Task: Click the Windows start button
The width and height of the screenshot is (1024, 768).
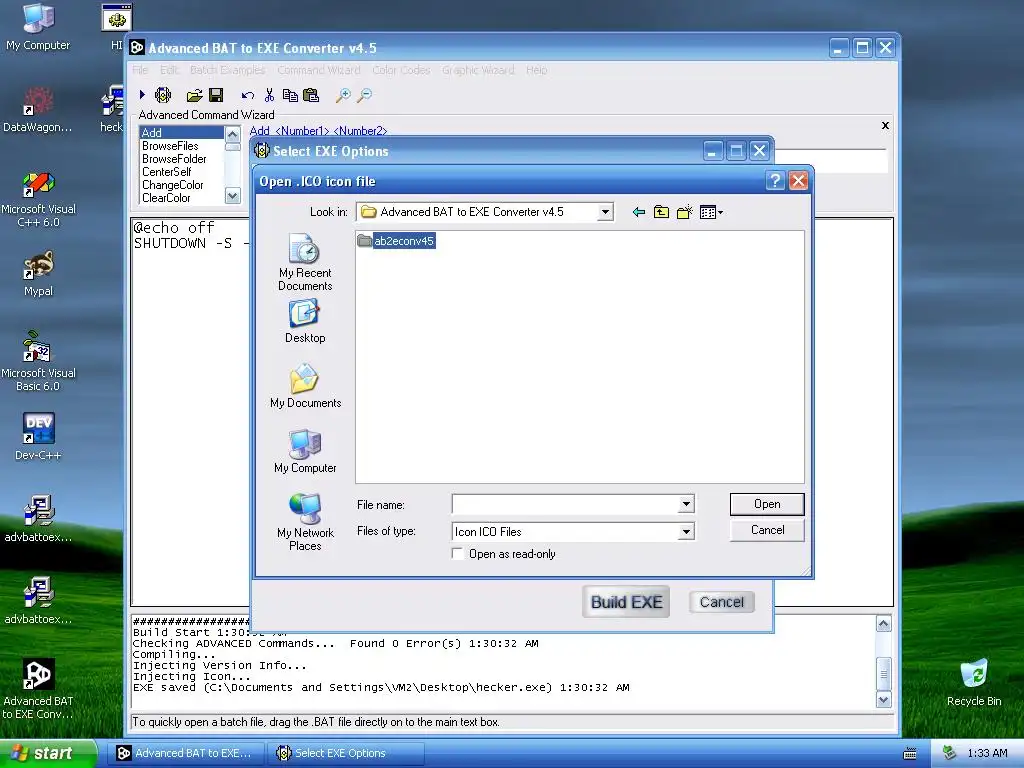Action: pos(47,753)
